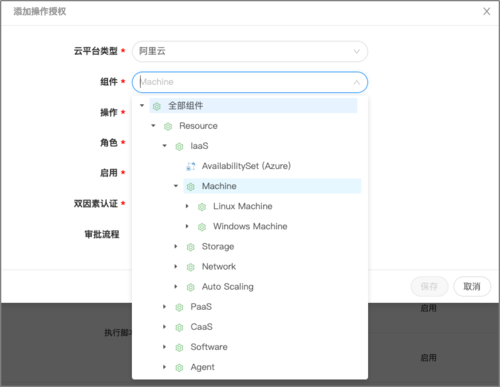Collapse the 全部组件 tree root
The height and width of the screenshot is (387, 500).
pyautogui.click(x=142, y=106)
